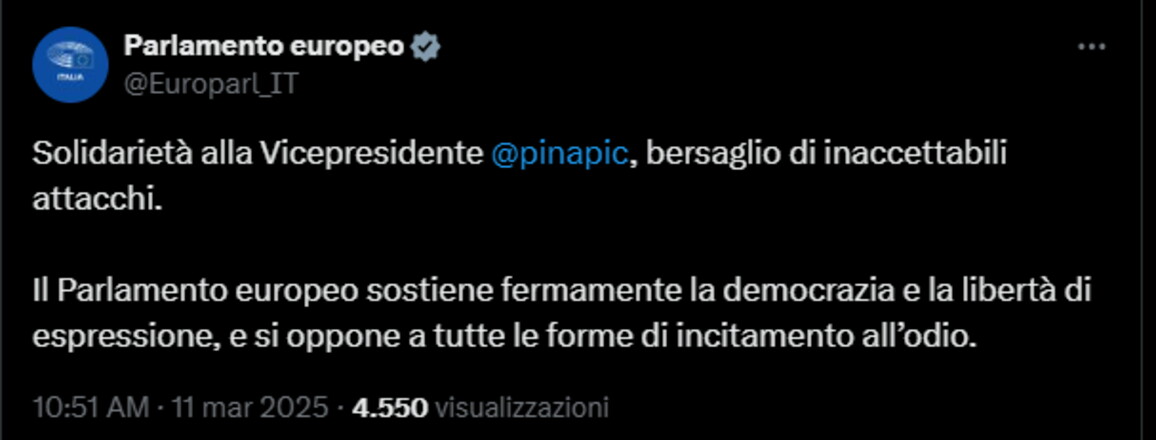
Task: Click the 10:51 AM timestamp
Action: [91, 408]
